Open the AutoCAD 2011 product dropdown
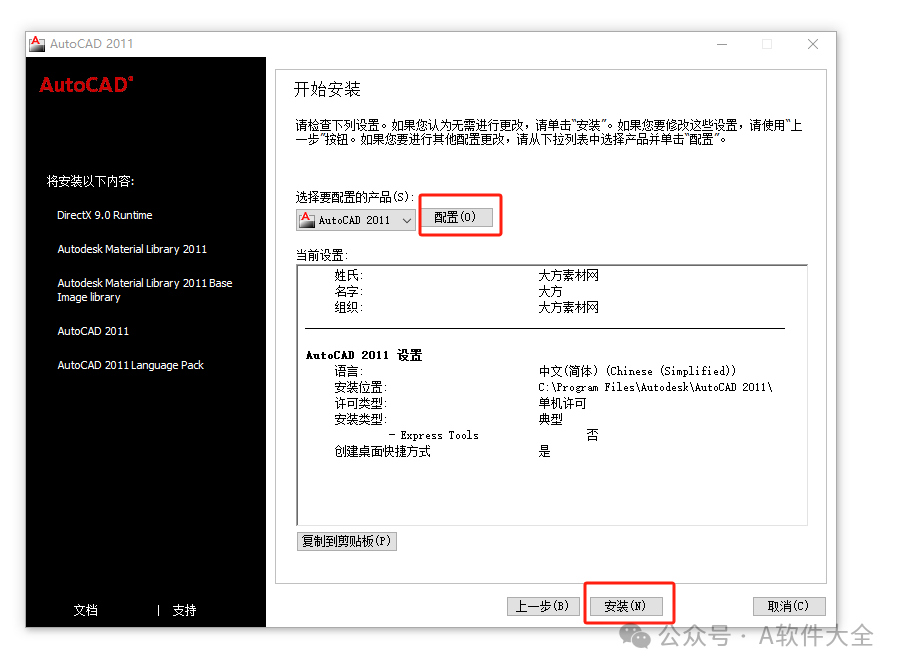 (356, 220)
